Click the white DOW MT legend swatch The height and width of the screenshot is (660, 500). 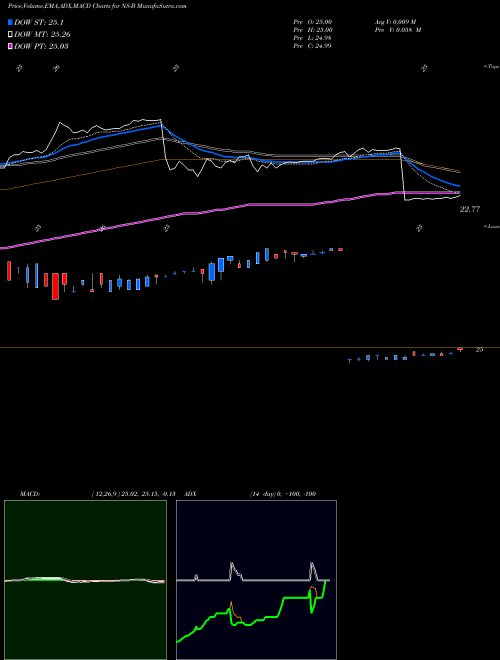pos(10,35)
